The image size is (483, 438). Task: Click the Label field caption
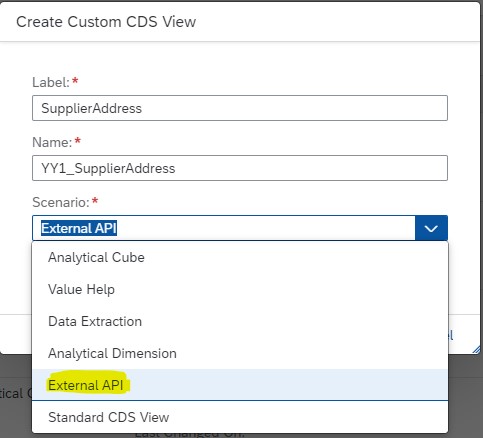tap(51, 82)
